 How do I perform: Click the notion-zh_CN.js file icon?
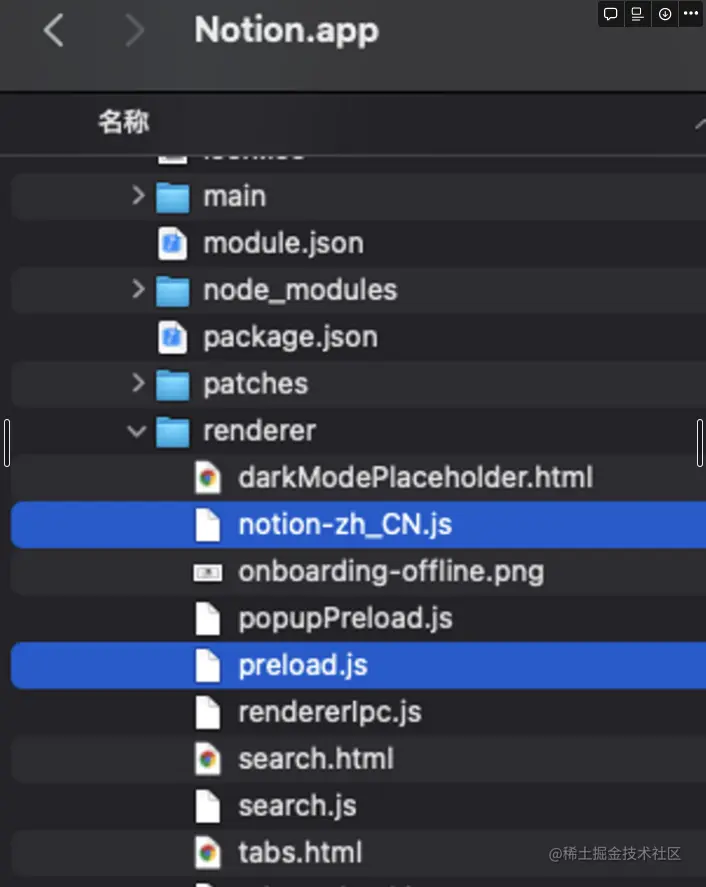pyautogui.click(x=208, y=525)
